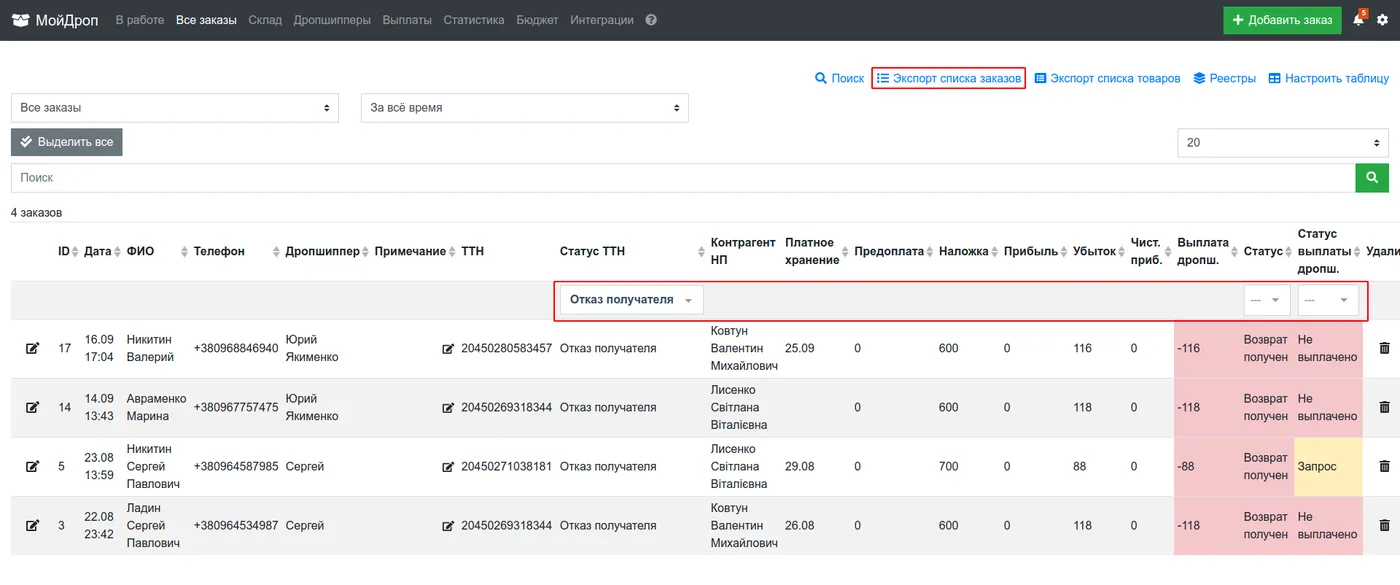
Task: Open notifications bell icon
Action: [x=1358, y=20]
